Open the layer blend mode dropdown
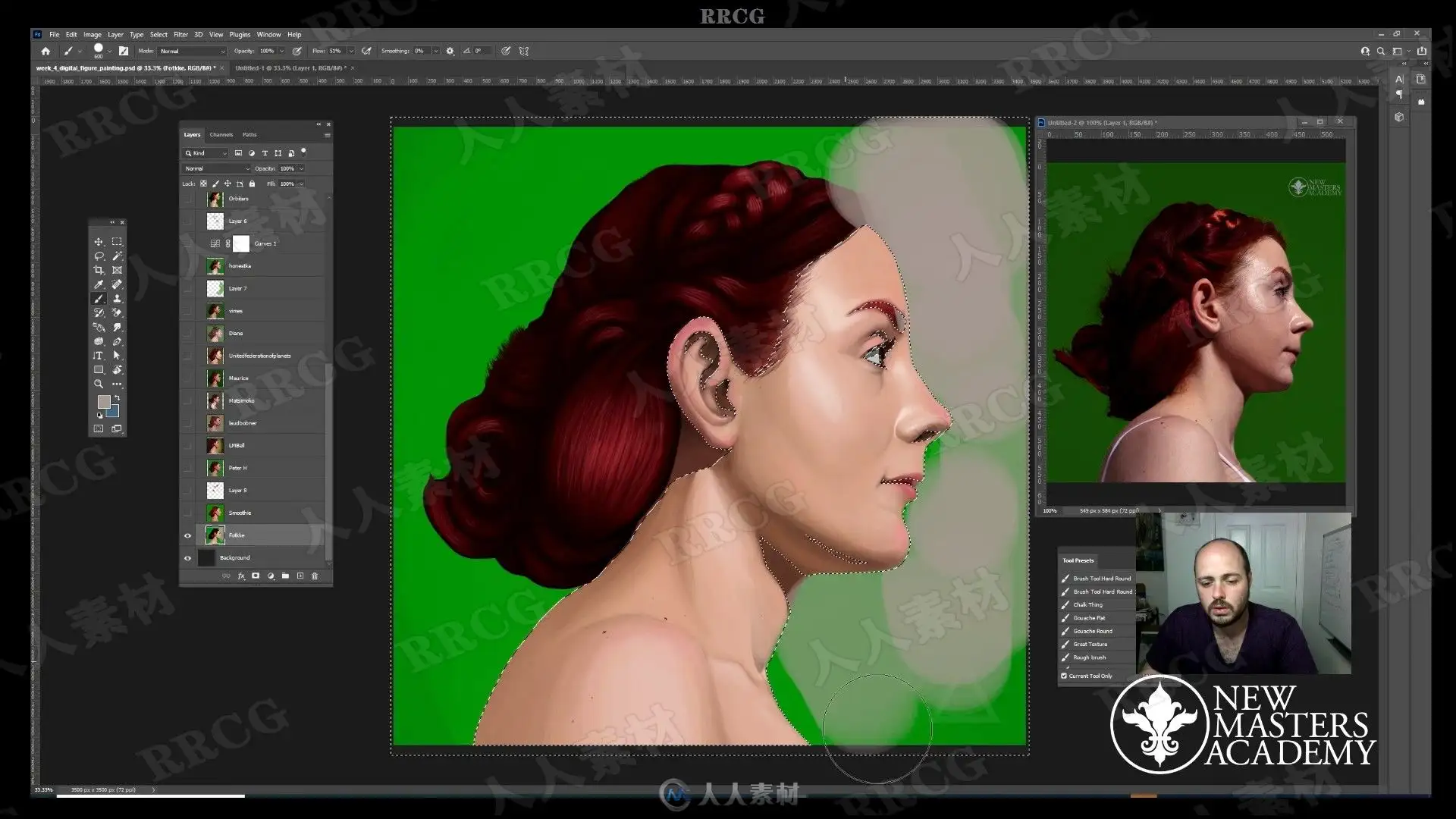This screenshot has height=819, width=1456. point(217,168)
